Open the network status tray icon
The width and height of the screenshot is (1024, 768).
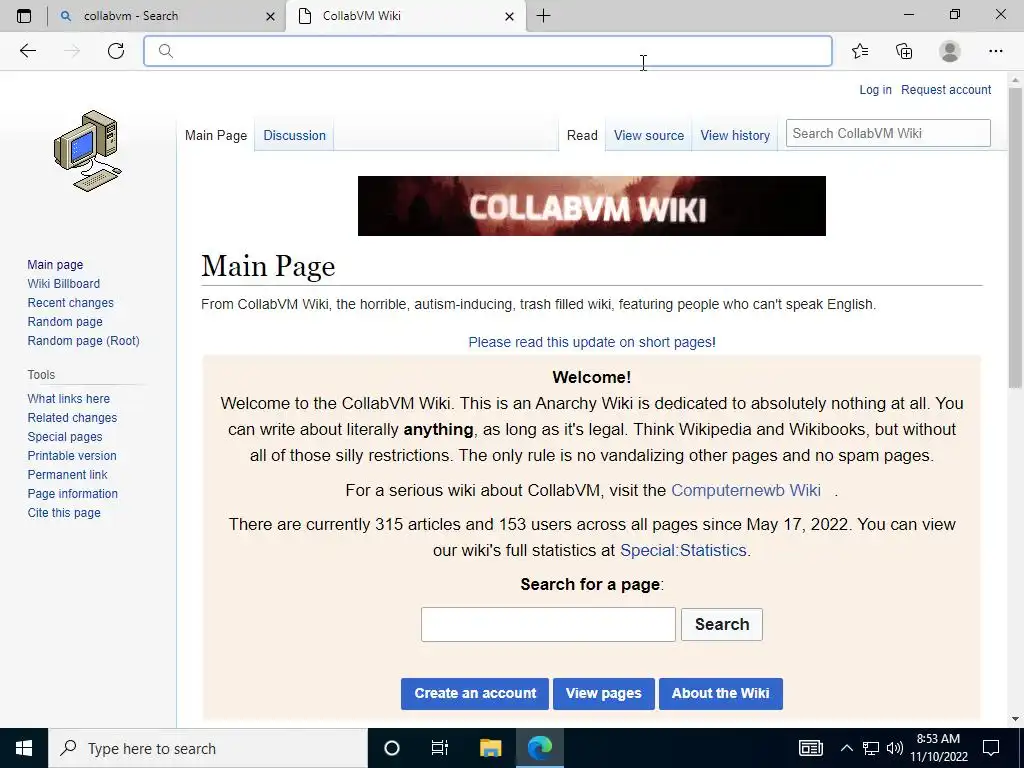(x=871, y=748)
